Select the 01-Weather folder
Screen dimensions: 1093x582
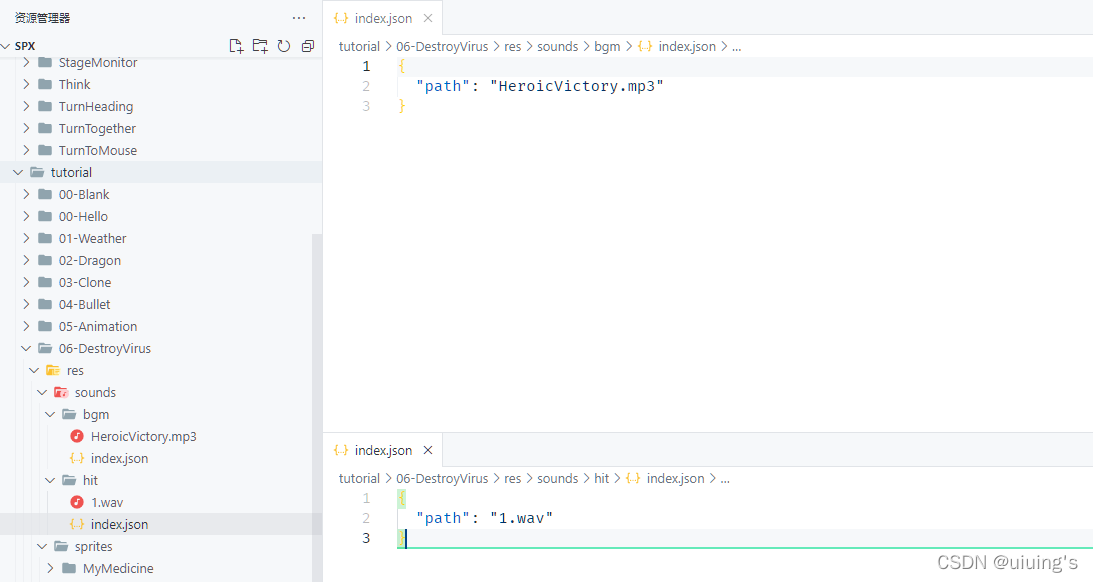coord(161,238)
